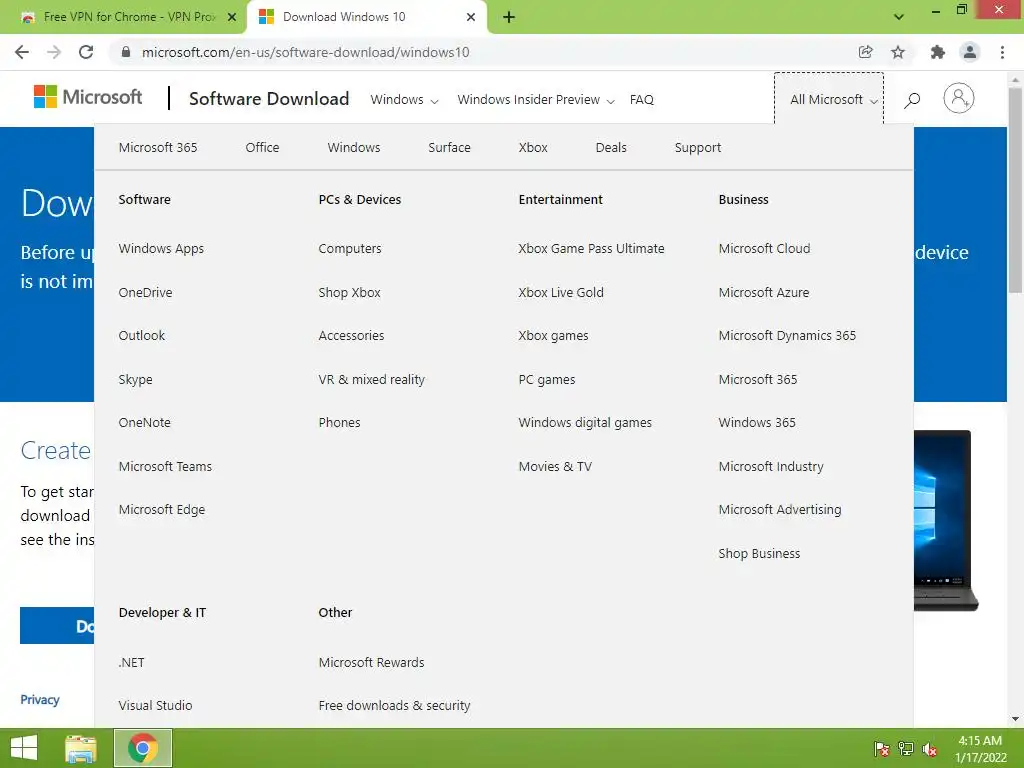Click the page vertical scrollbar
The image size is (1024, 768).
(x=1015, y=190)
